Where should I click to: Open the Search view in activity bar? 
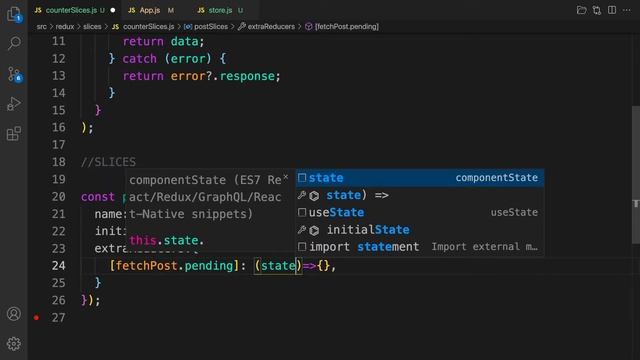point(14,43)
